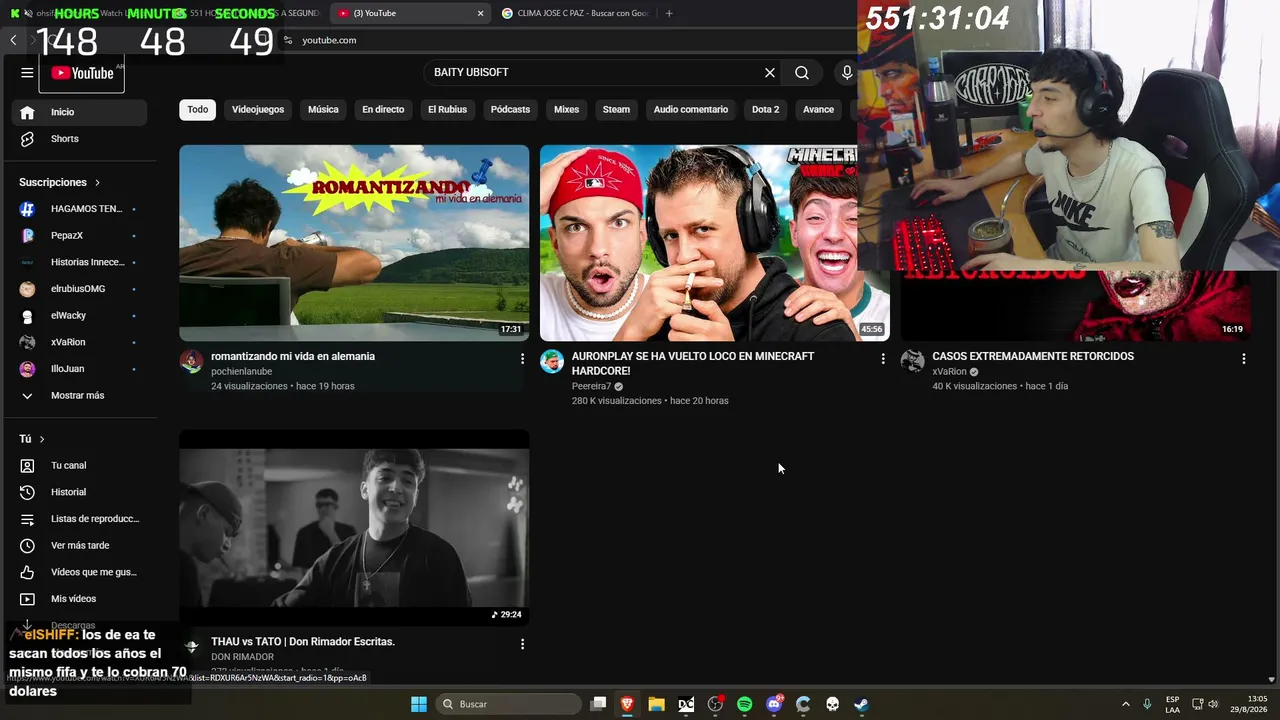This screenshot has width=1280, height=720.
Task: Show hidden system tray icons
Action: 1125,704
